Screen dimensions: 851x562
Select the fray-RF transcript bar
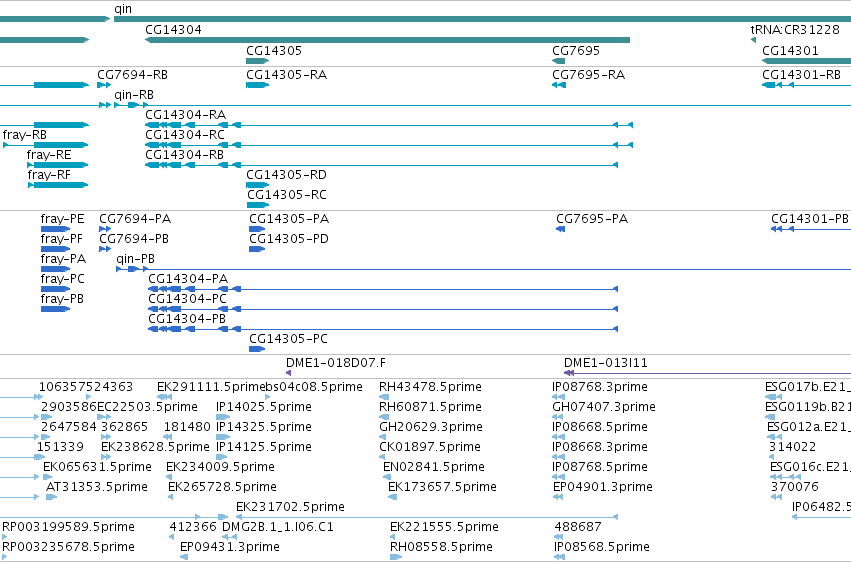(x=58, y=185)
